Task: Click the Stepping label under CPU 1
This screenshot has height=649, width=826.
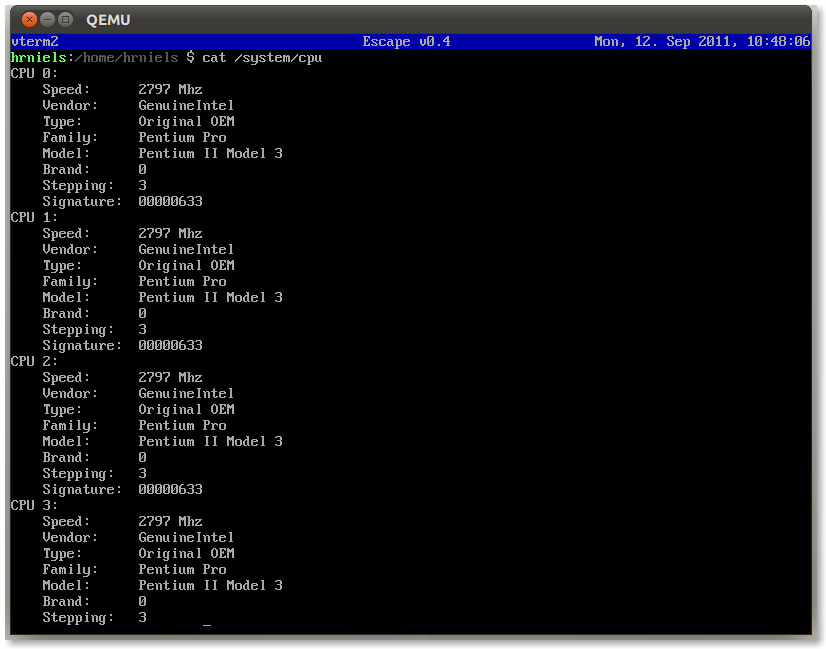Action: [78, 330]
